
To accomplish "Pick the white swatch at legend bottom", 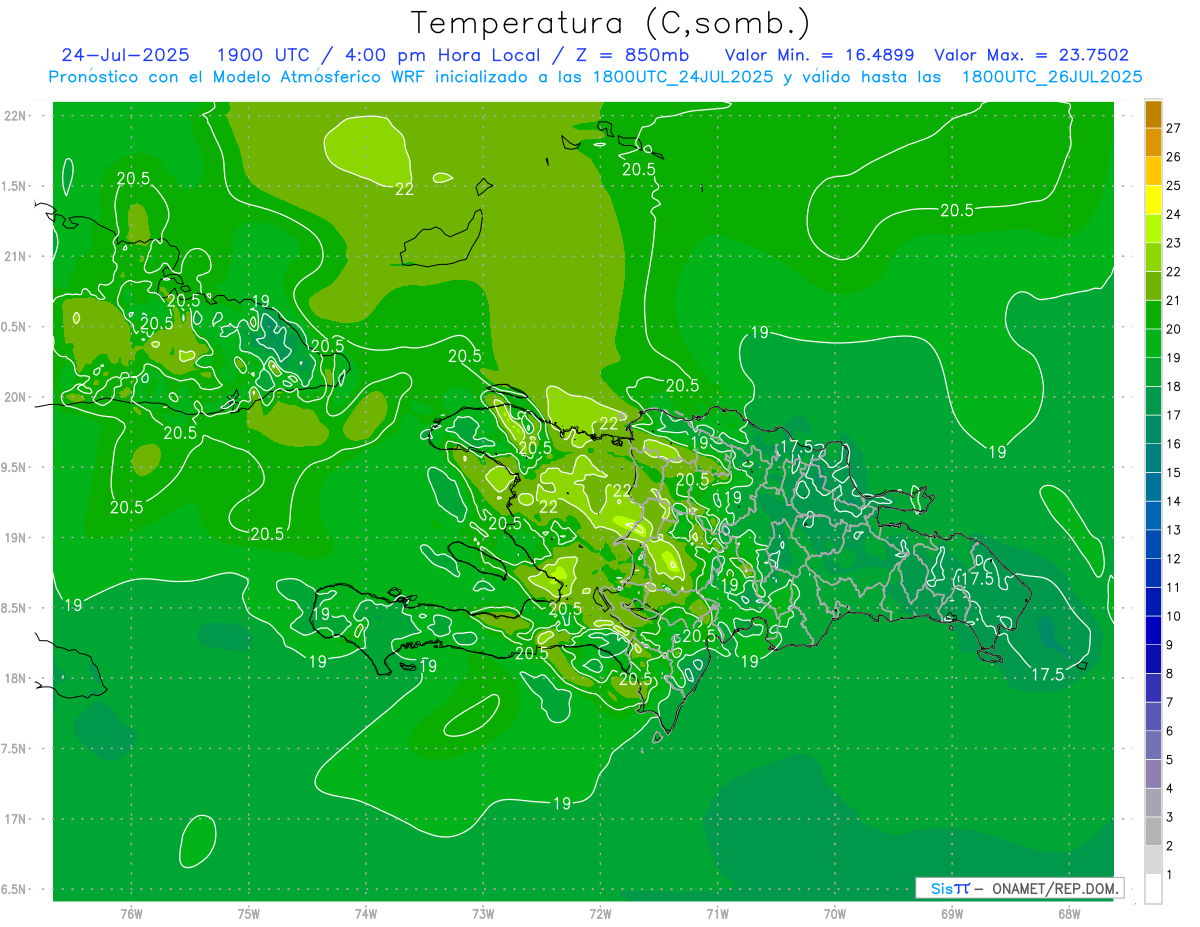I will [1153, 889].
